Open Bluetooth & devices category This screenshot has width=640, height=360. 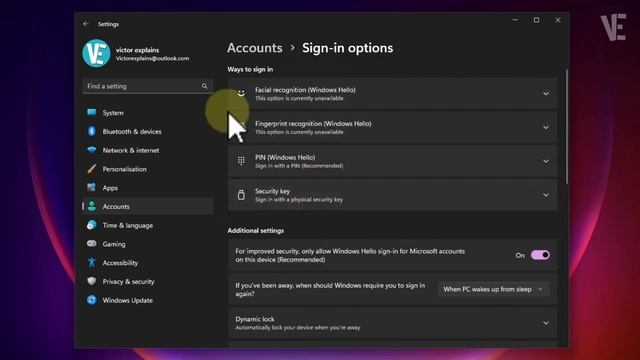tap(148, 131)
